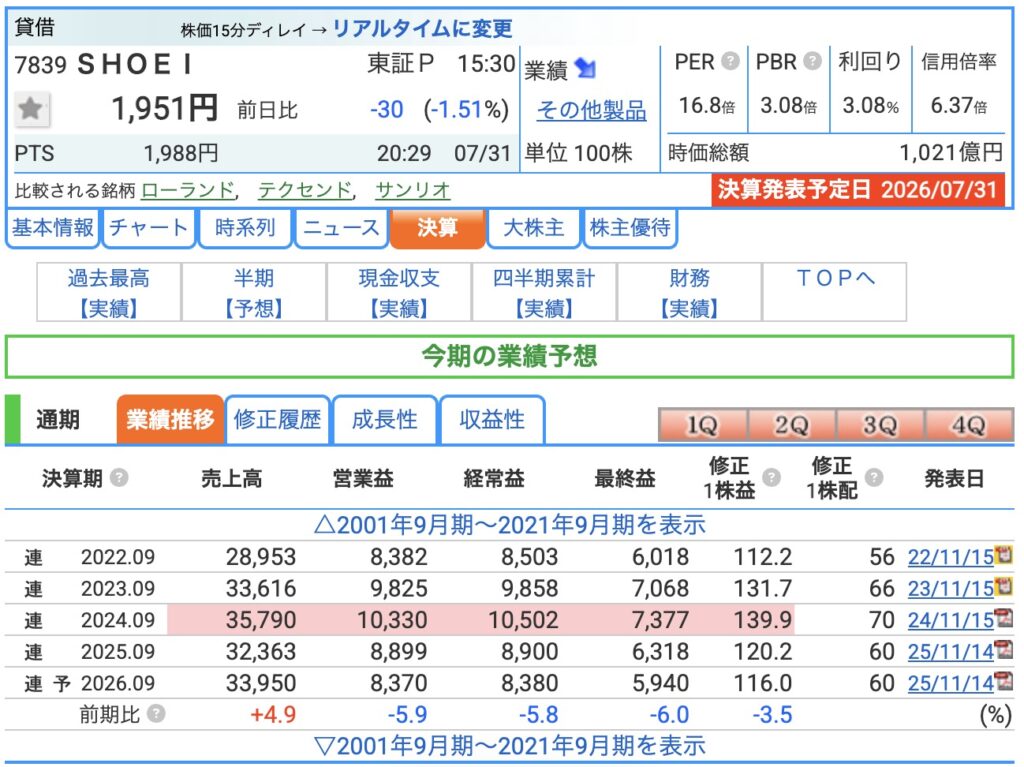Click the PDF icon in 2025.09 row
Image resolution: width=1024 pixels, height=767 pixels.
pyautogui.click(x=1004, y=649)
